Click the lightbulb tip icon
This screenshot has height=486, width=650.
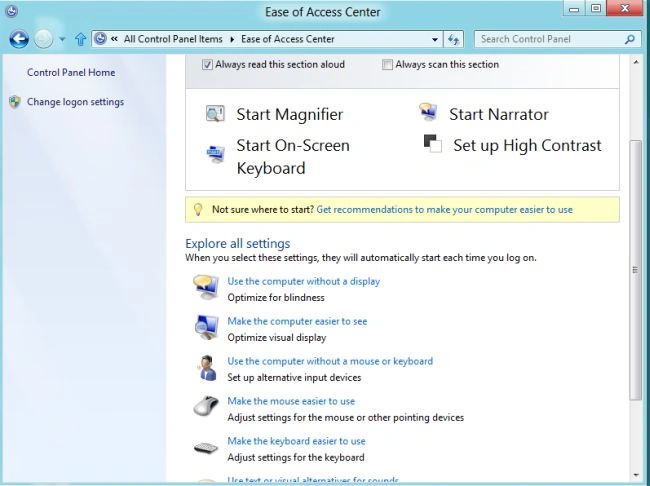(198, 209)
